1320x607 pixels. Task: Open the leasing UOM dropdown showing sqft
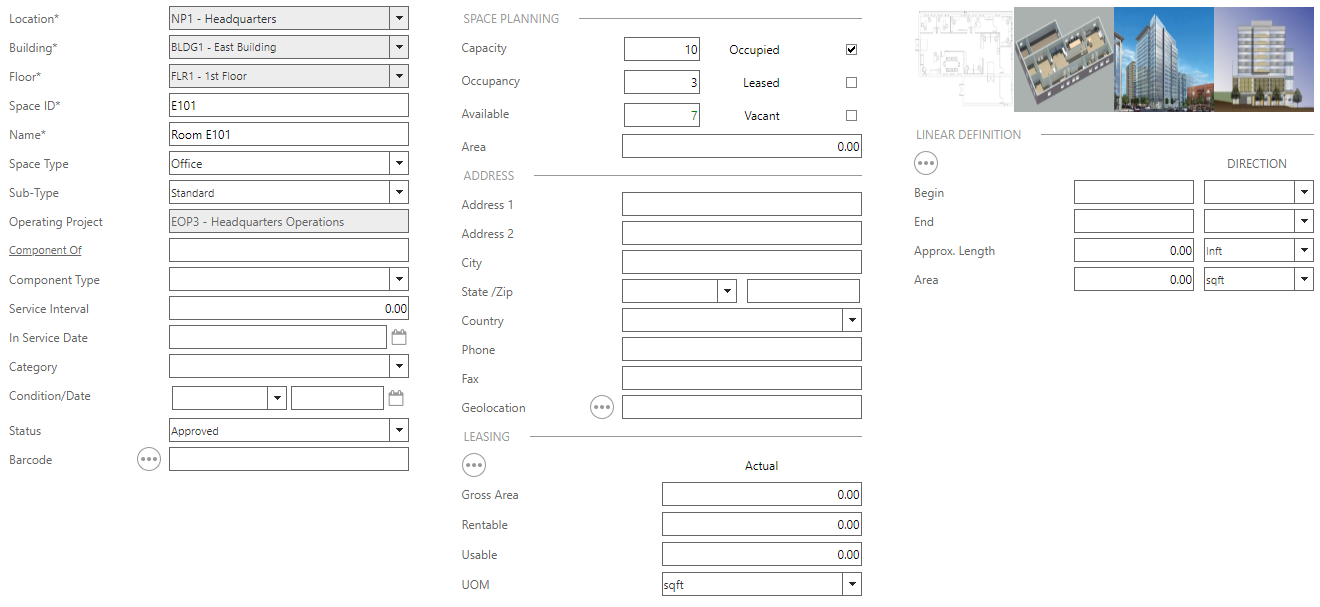[x=851, y=585]
